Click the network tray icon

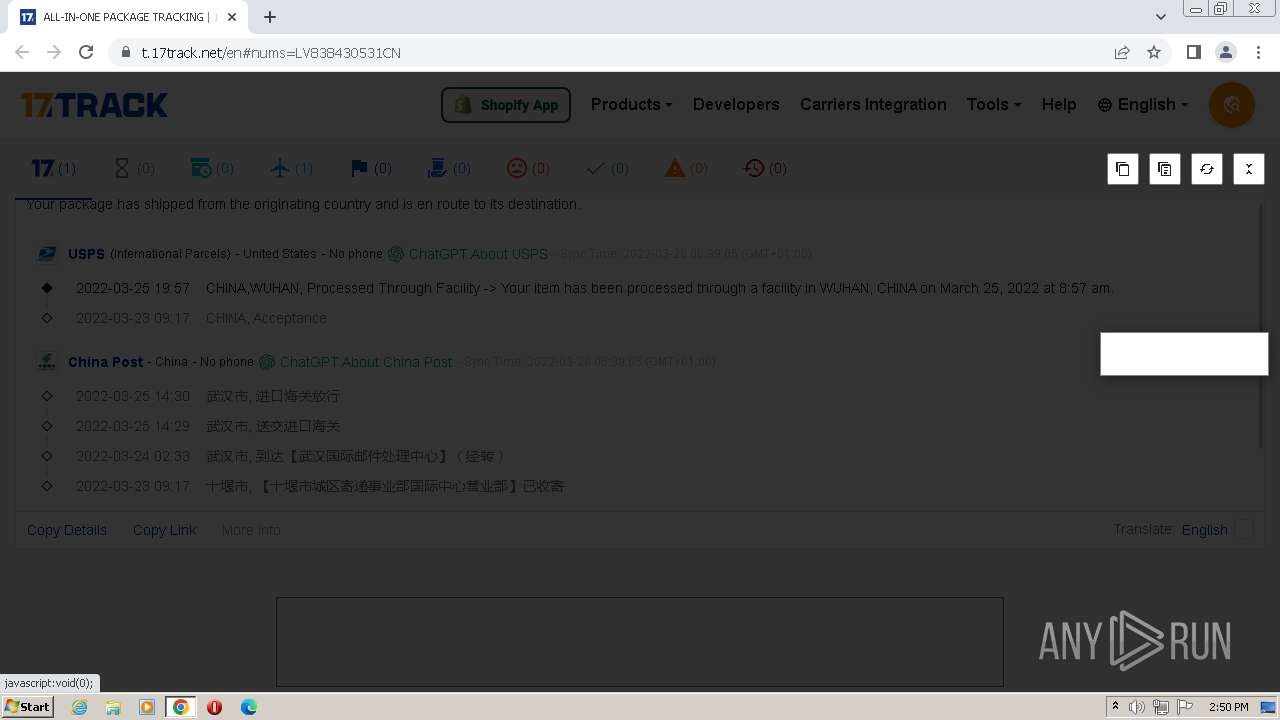(1161, 707)
